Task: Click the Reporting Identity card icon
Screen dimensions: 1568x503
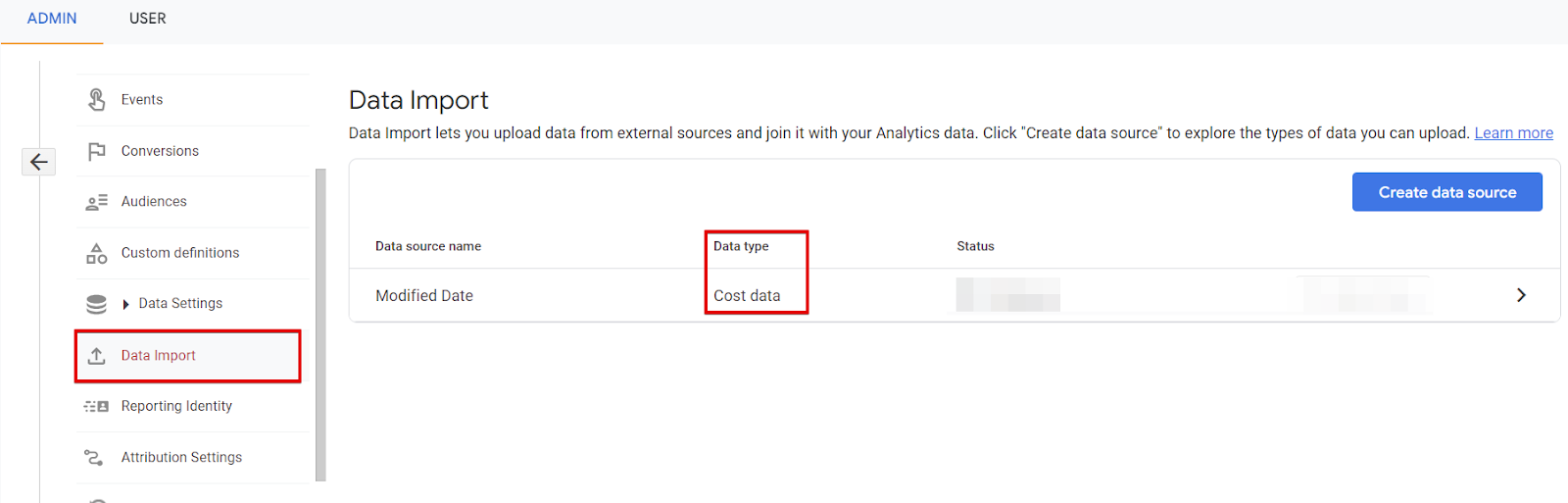Action: click(96, 406)
